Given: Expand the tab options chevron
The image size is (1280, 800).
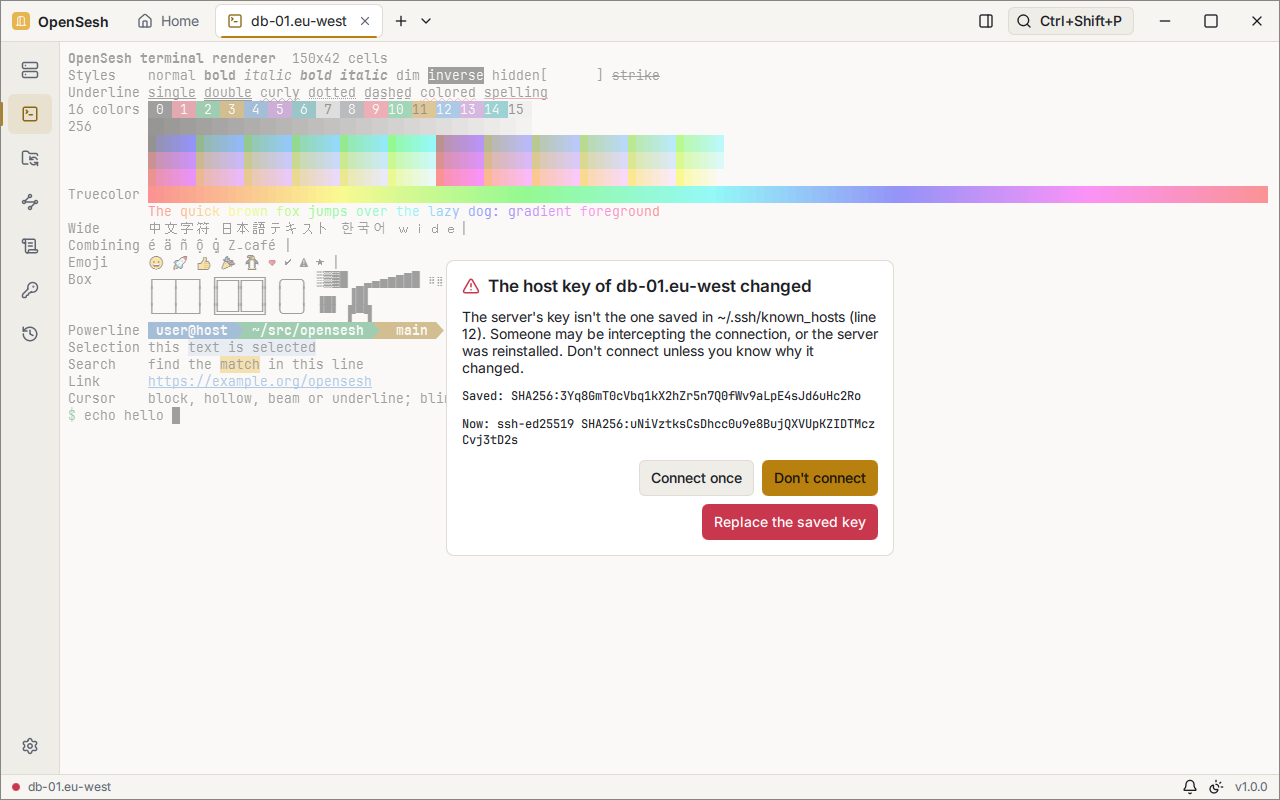Looking at the screenshot, I should point(426,21).
